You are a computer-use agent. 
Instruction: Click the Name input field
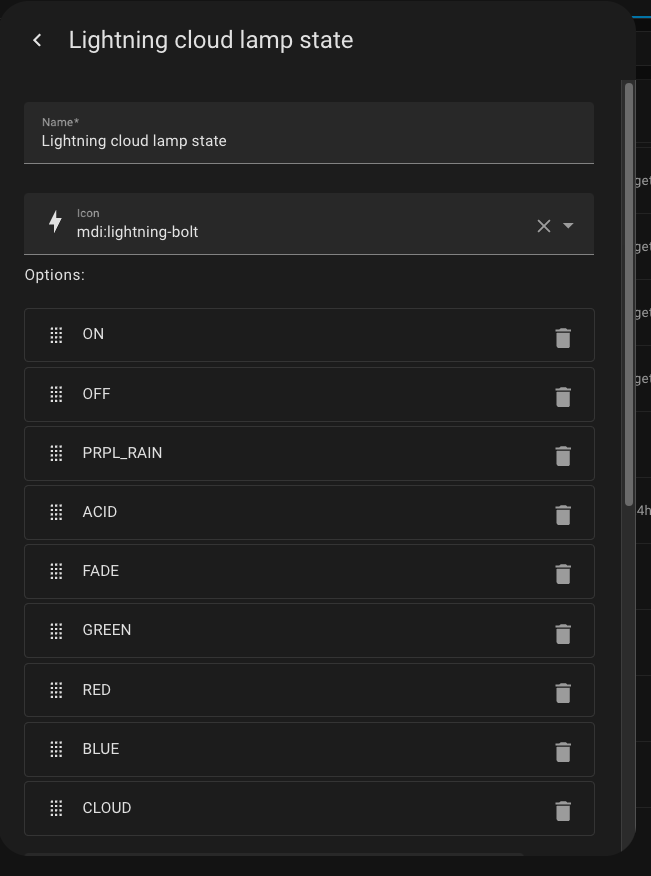[308, 133]
